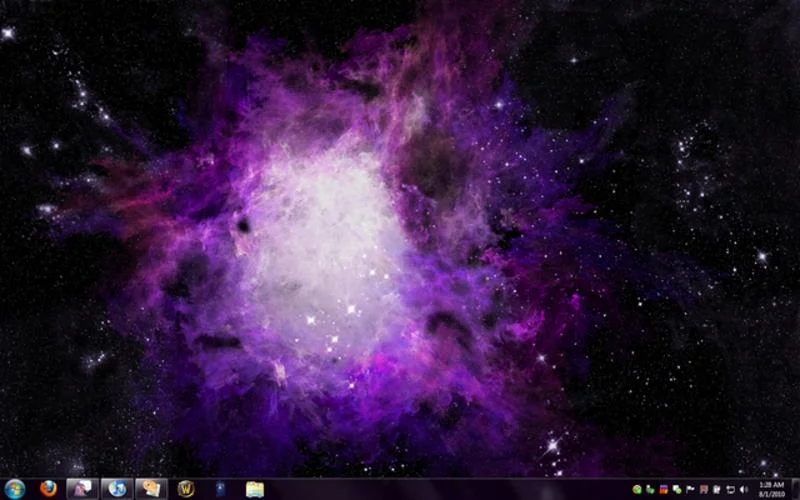
Task: Open the Action Center flag icon
Action: click(x=690, y=489)
